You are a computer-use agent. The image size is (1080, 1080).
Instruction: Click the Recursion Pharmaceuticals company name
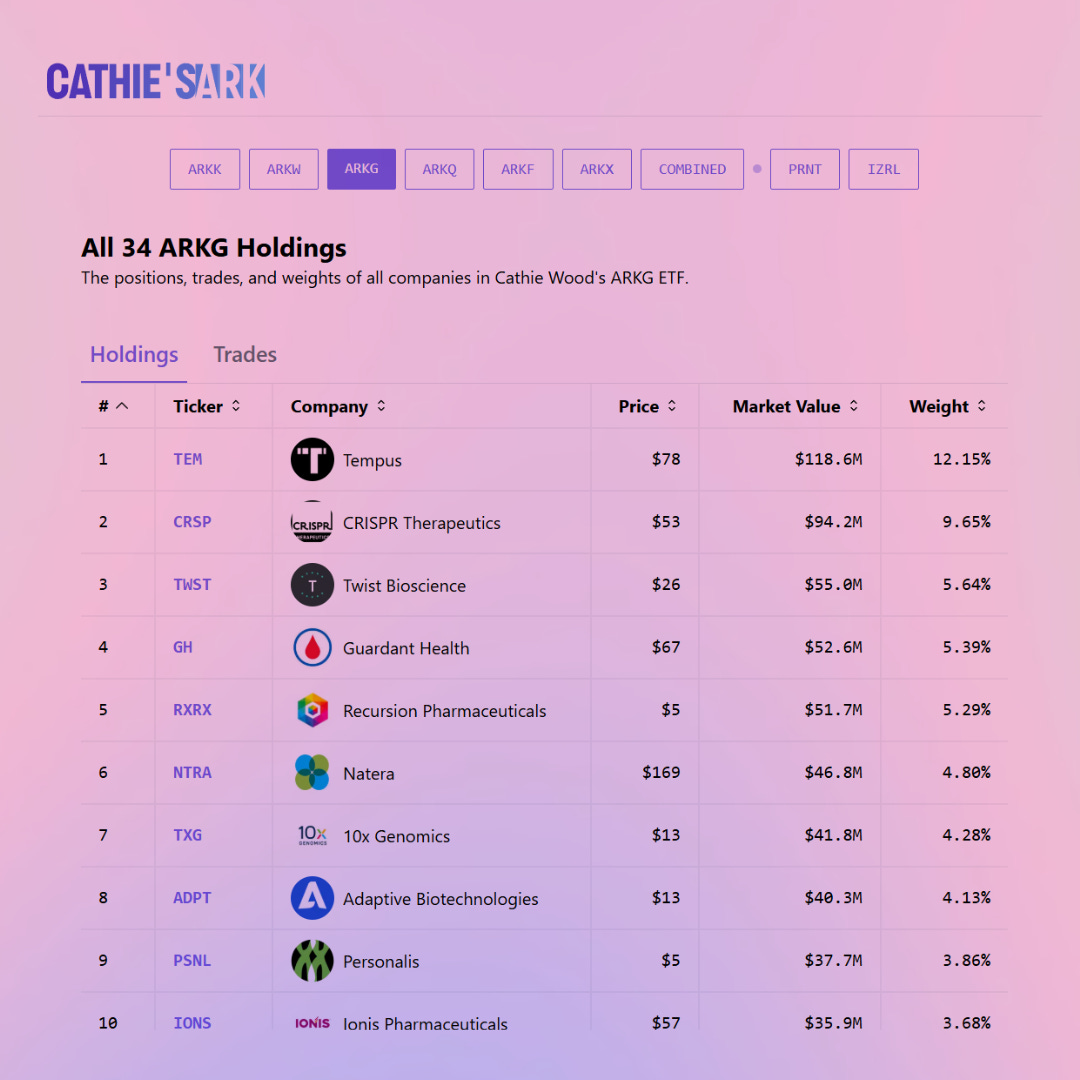(x=444, y=712)
